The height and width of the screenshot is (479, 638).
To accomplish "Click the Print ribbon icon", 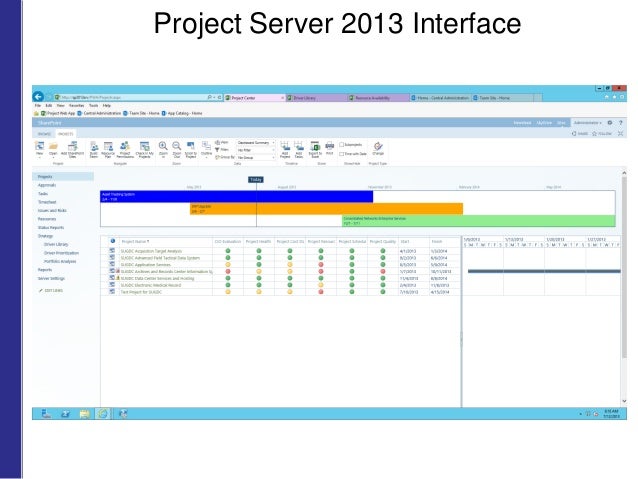I will (x=330, y=148).
